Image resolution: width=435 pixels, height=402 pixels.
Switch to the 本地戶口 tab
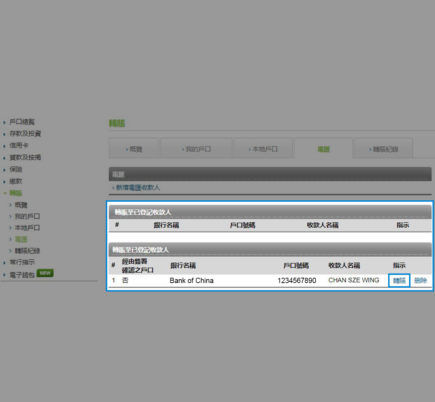(263, 149)
